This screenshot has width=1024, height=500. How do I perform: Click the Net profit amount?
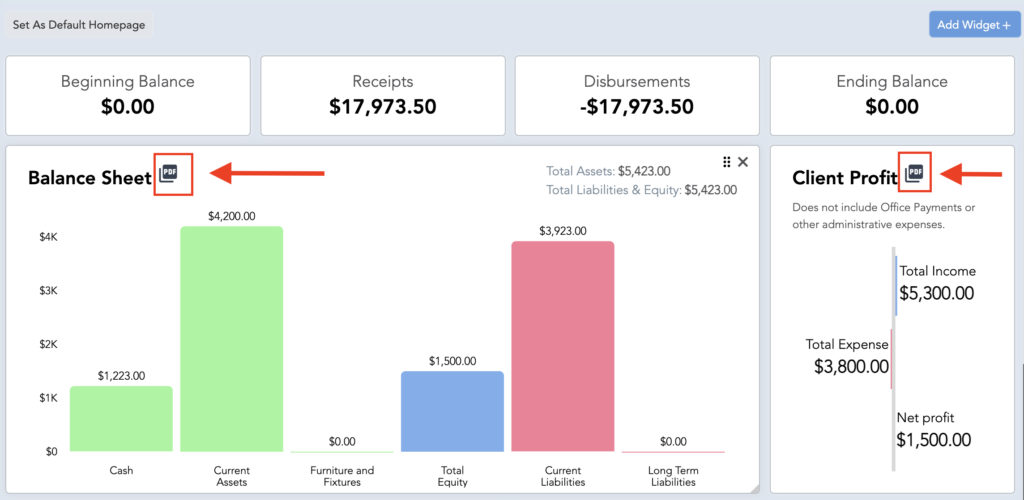point(933,440)
